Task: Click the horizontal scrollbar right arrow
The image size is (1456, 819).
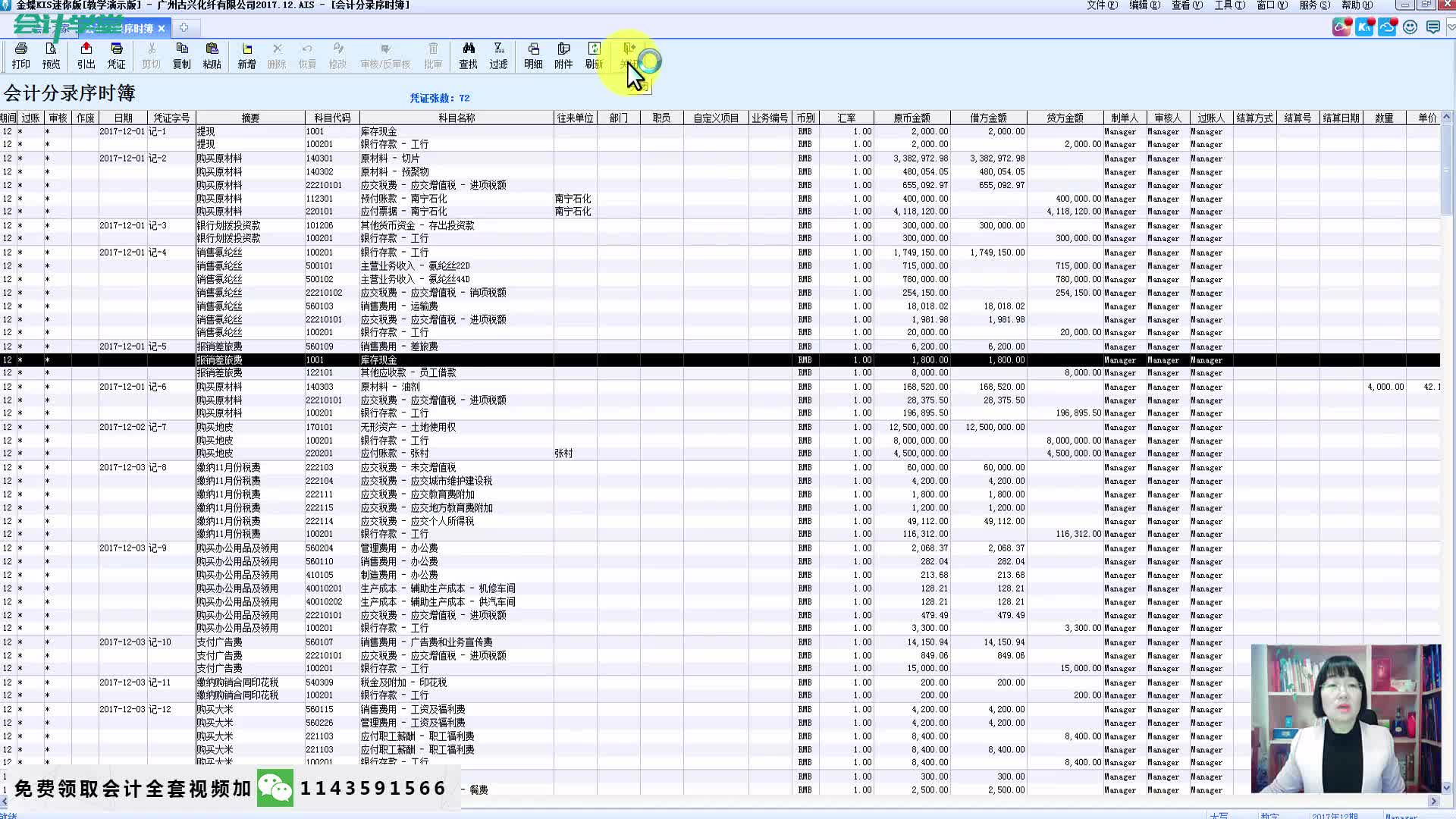Action: click(1433, 801)
